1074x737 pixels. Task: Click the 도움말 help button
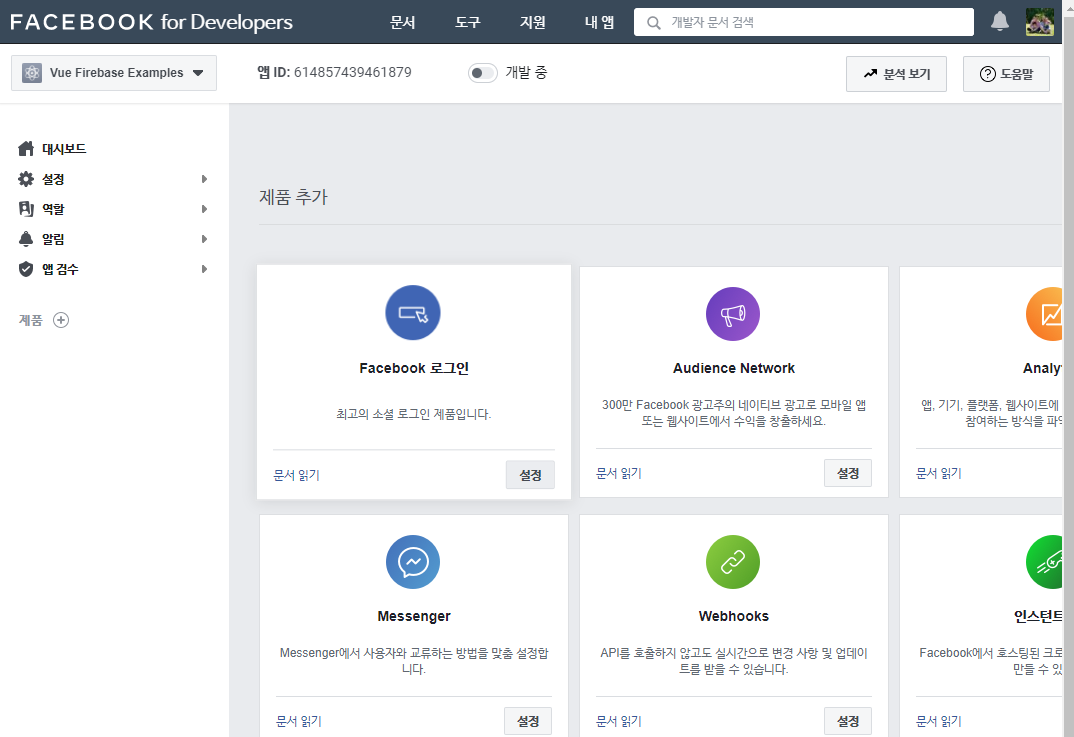click(x=1006, y=74)
